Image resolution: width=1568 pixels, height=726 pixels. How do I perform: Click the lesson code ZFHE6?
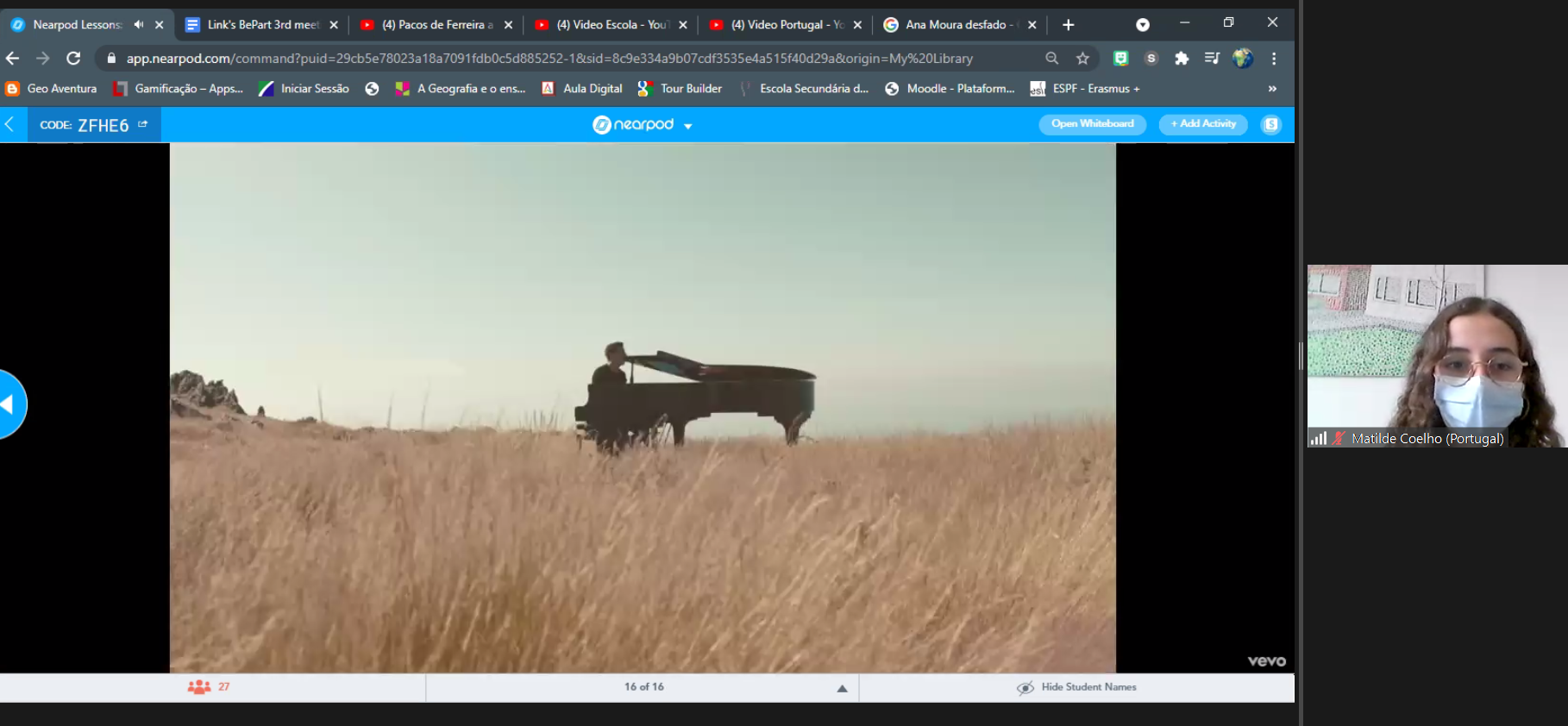point(103,125)
